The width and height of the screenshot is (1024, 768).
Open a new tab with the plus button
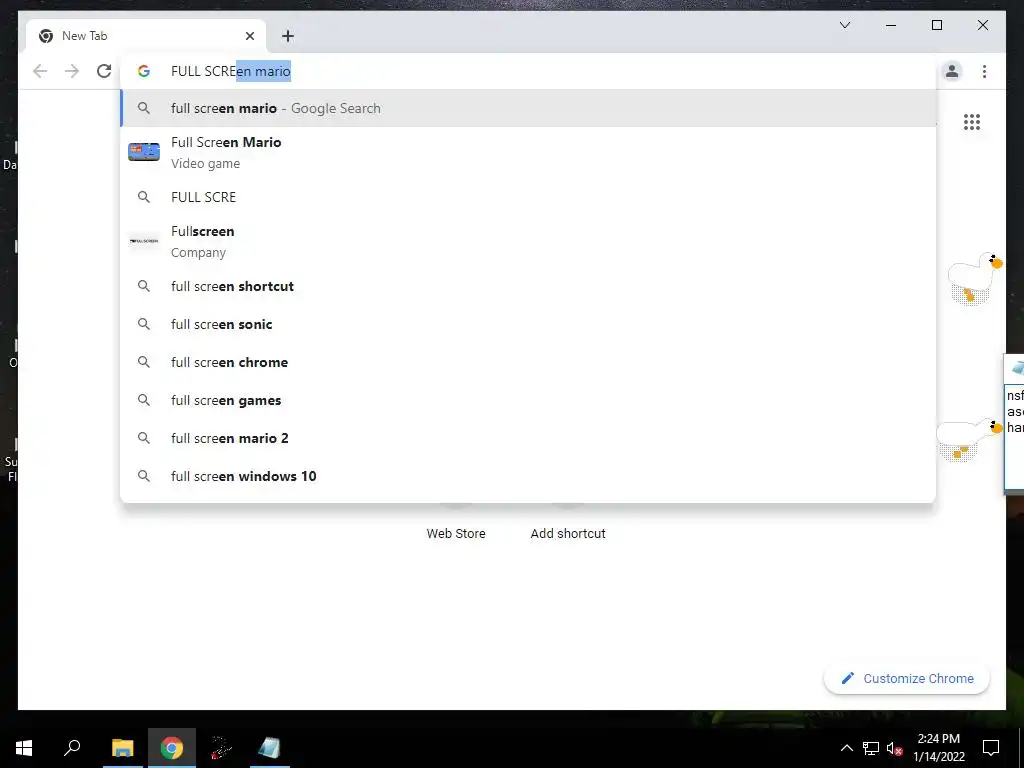pos(288,36)
